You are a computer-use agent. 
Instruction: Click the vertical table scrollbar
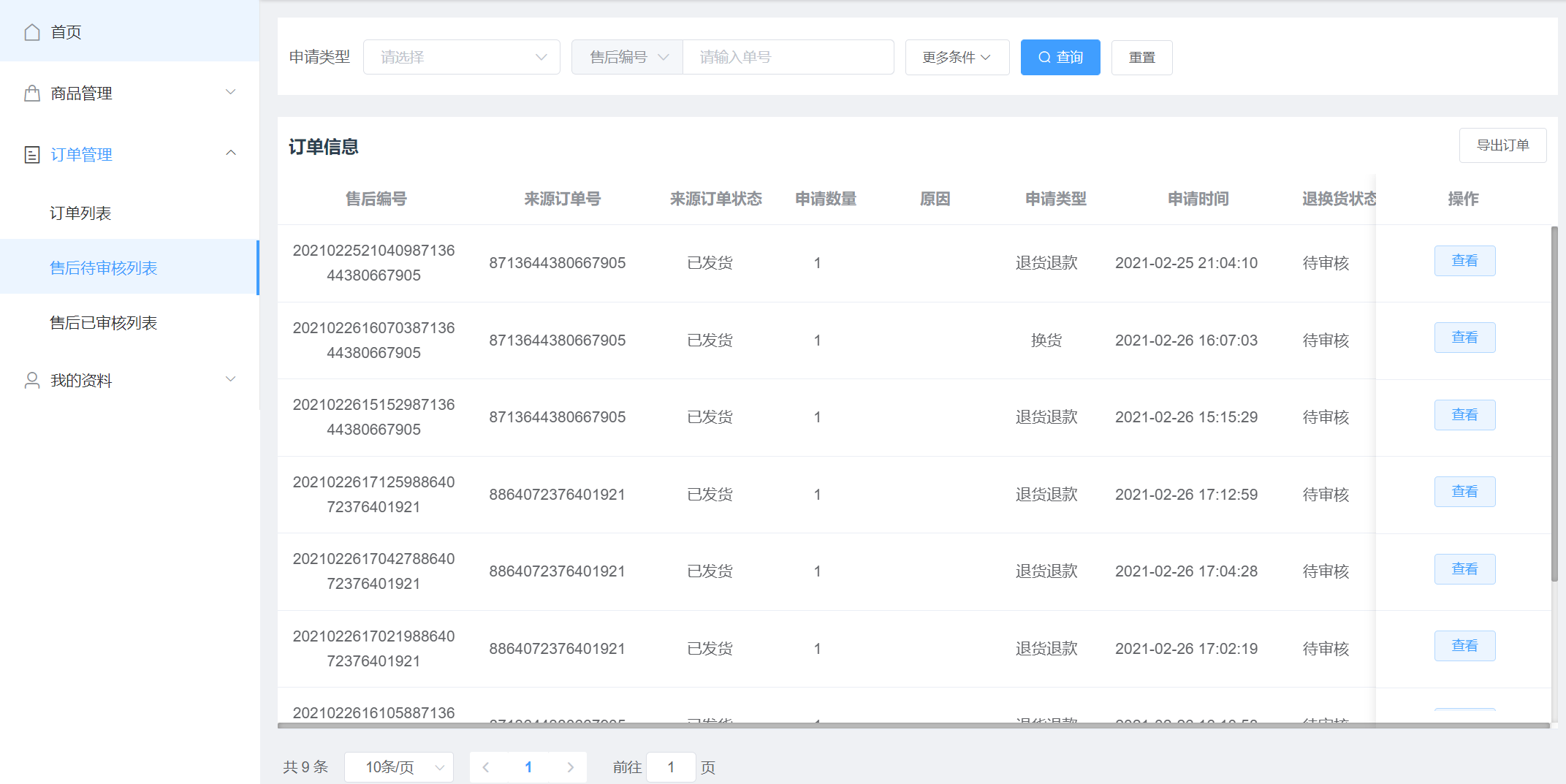pyautogui.click(x=1554, y=403)
